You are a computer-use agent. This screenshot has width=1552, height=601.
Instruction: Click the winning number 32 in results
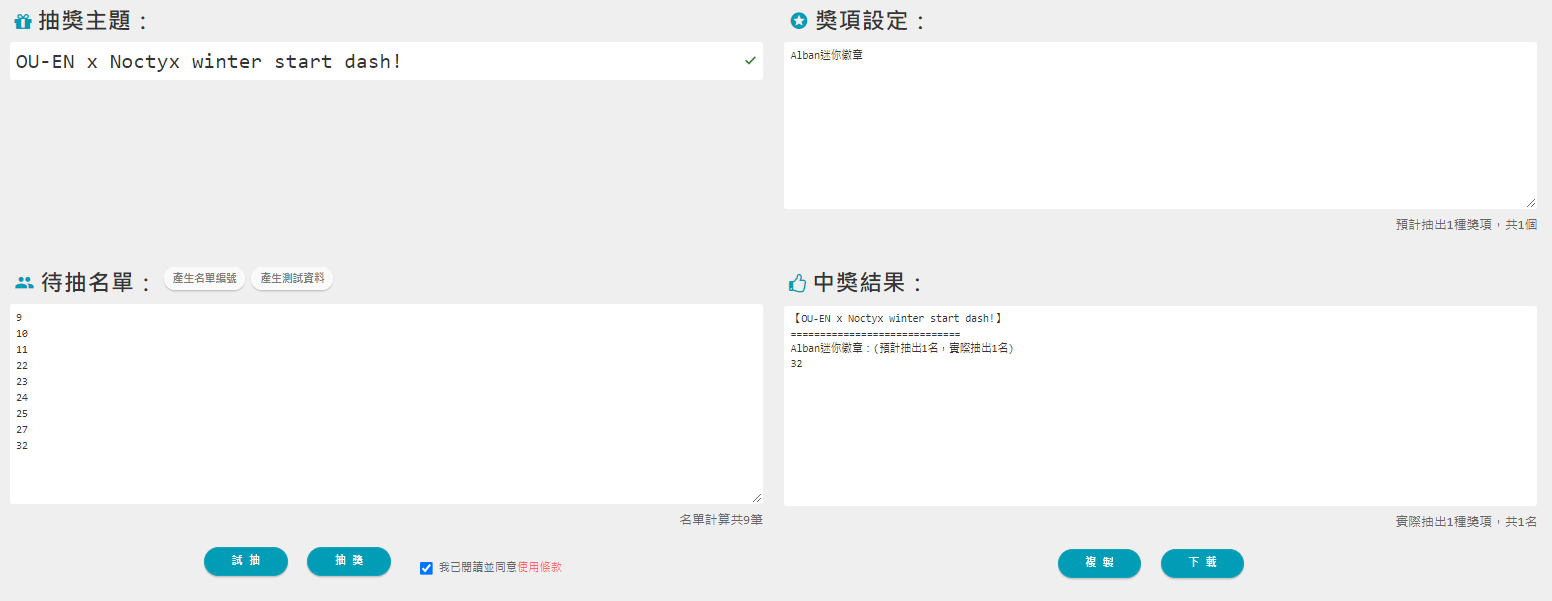point(796,364)
